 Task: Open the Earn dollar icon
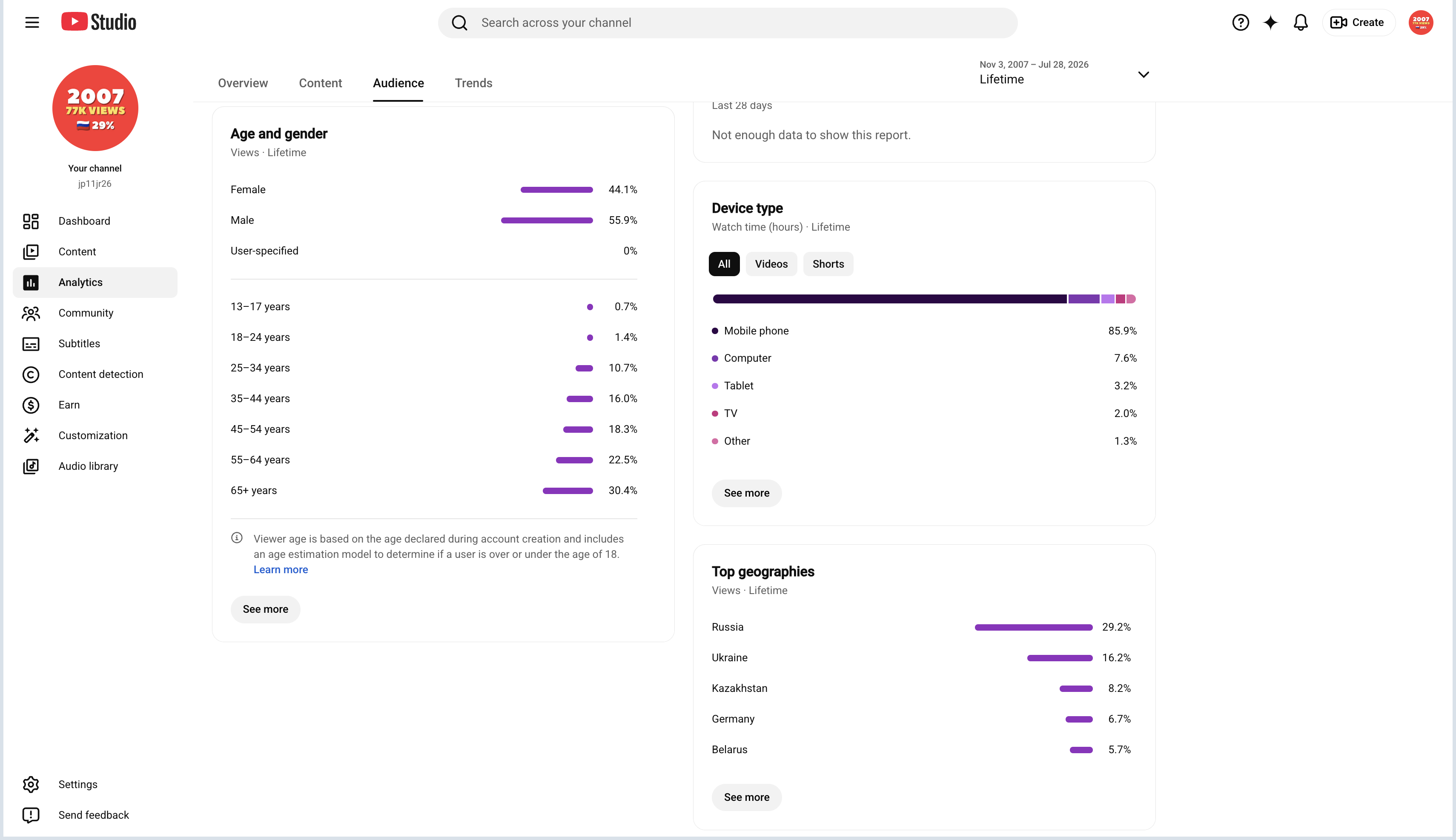pyautogui.click(x=31, y=405)
